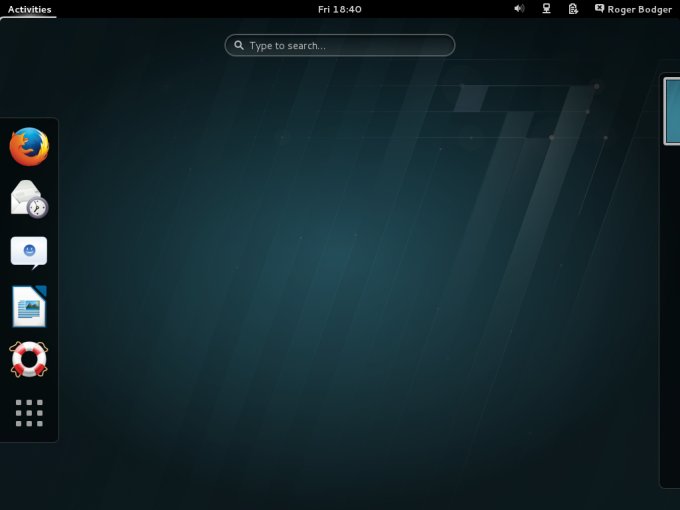The height and width of the screenshot is (510, 680).
Task: Show all applications grid
Action: pos(29,413)
